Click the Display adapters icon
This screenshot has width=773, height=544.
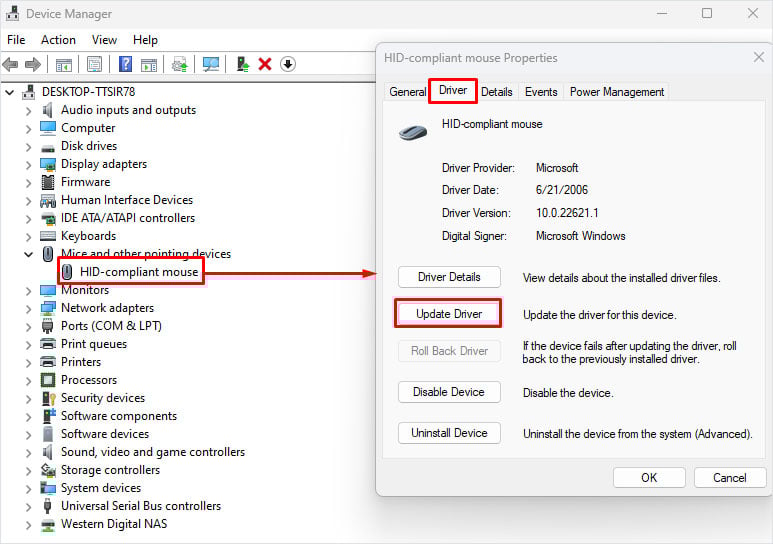tap(48, 164)
